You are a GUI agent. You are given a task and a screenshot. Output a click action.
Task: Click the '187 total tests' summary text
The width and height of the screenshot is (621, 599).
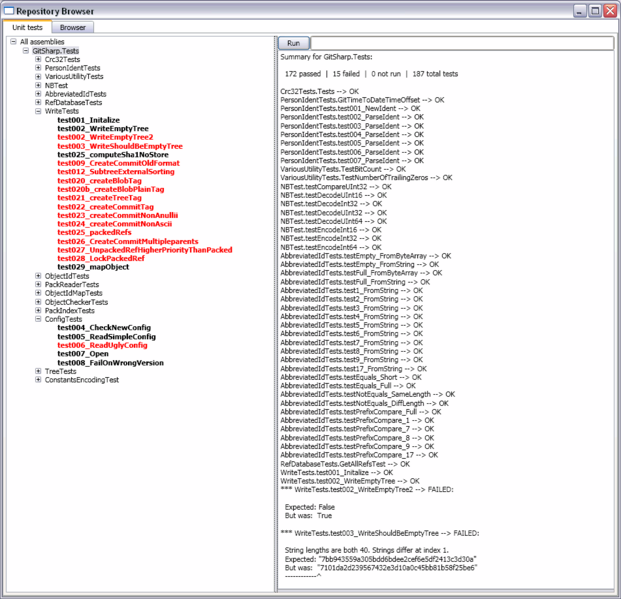pyautogui.click(x=435, y=74)
